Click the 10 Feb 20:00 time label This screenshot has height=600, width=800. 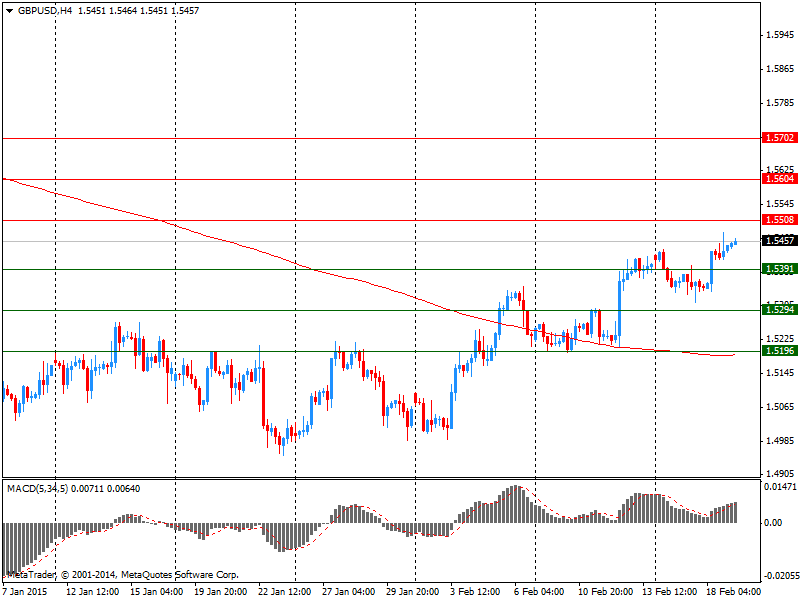coord(605,592)
